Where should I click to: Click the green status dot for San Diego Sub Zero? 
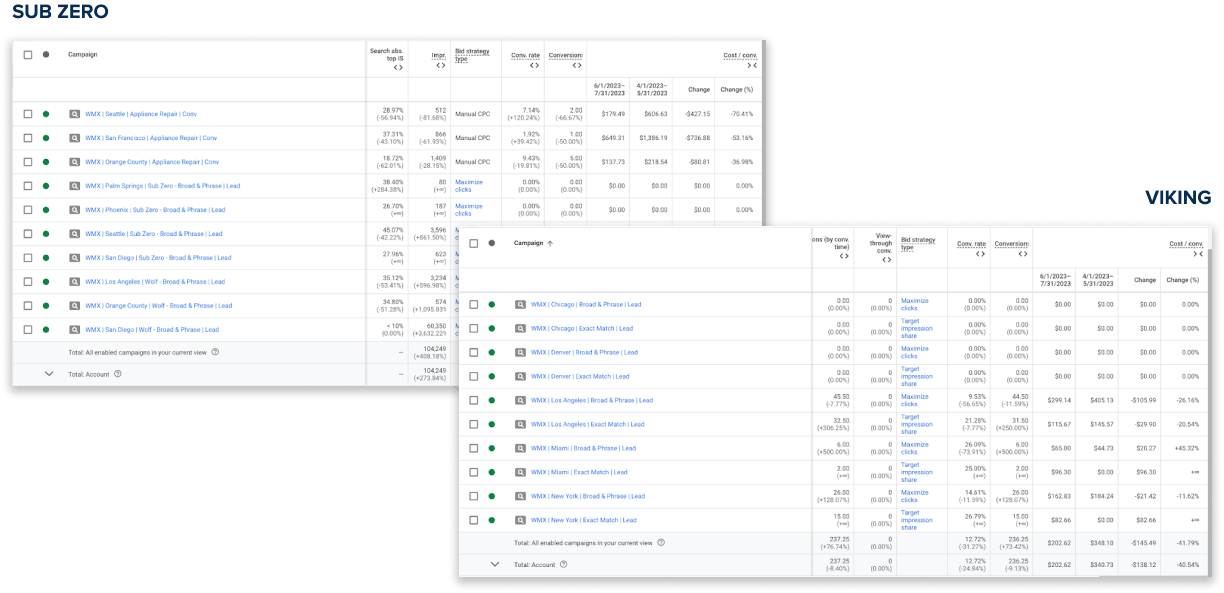(x=46, y=258)
